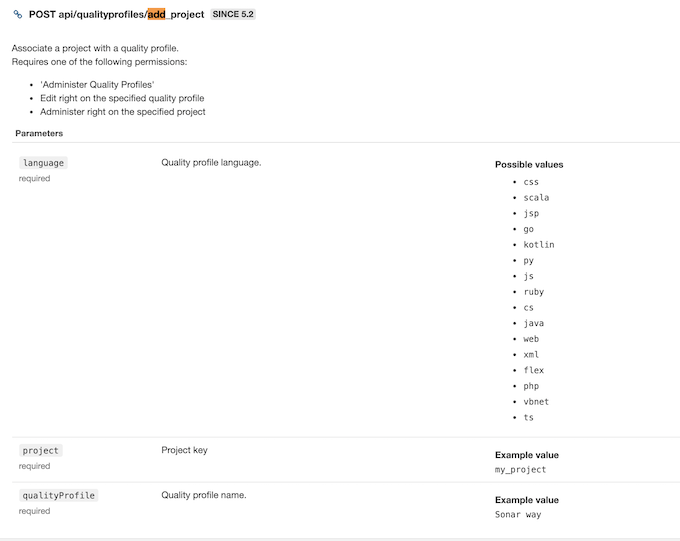This screenshot has height=541, width=680.
Task: Click the highlighted 'add' text in the title
Action: tap(156, 15)
